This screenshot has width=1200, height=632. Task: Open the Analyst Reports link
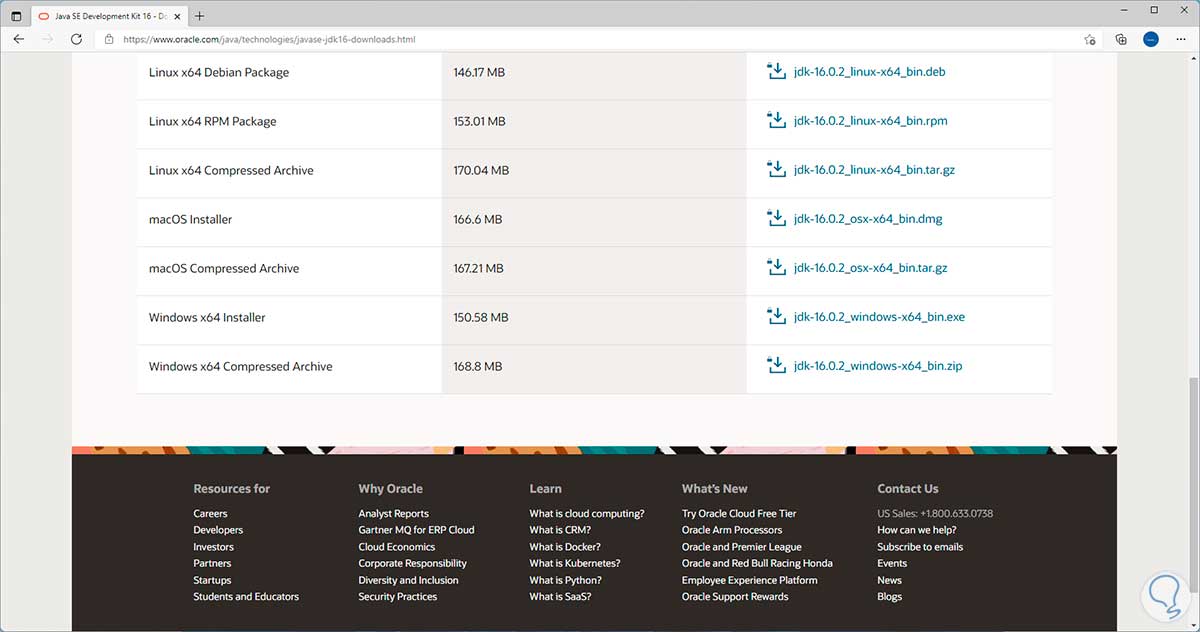coord(393,514)
